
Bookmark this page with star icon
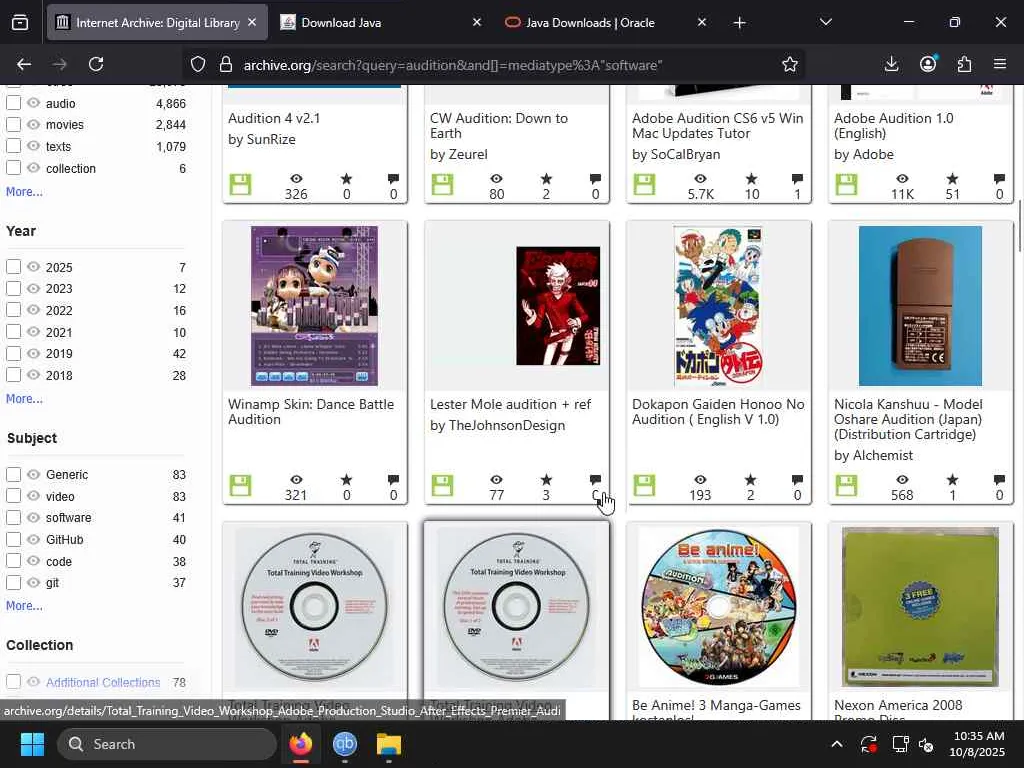pos(790,64)
